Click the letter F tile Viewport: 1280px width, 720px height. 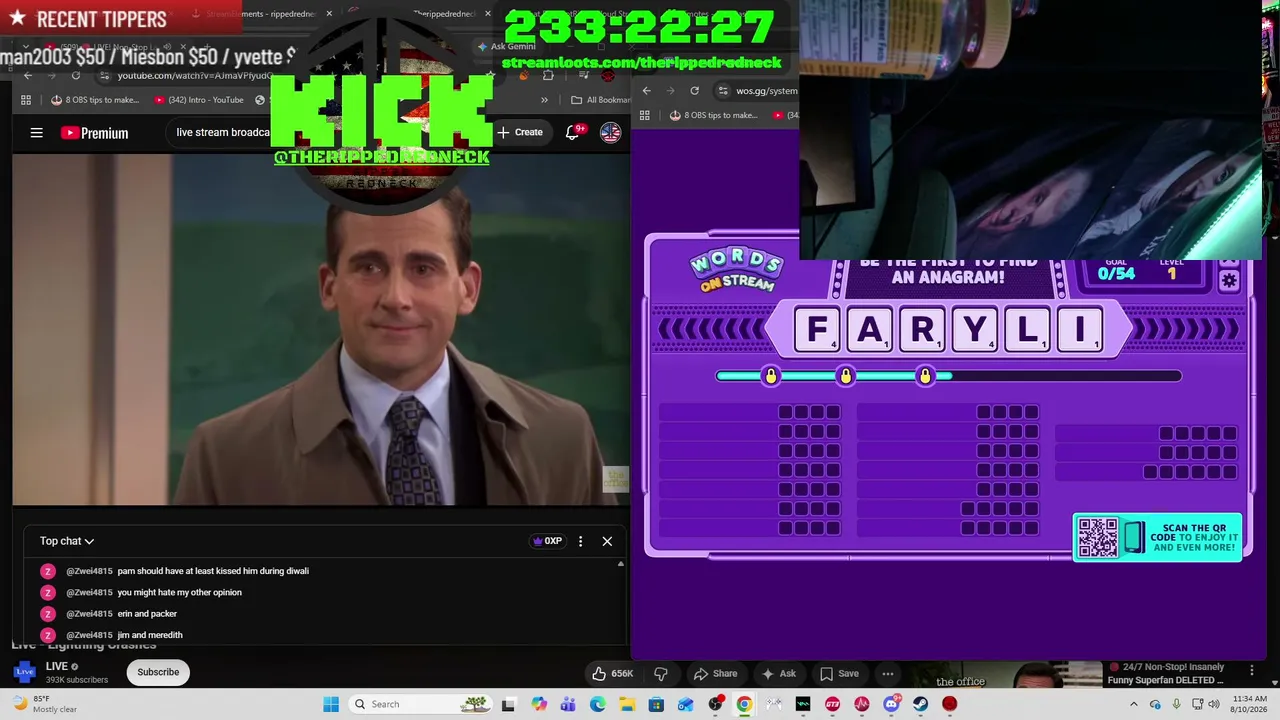pos(818,330)
